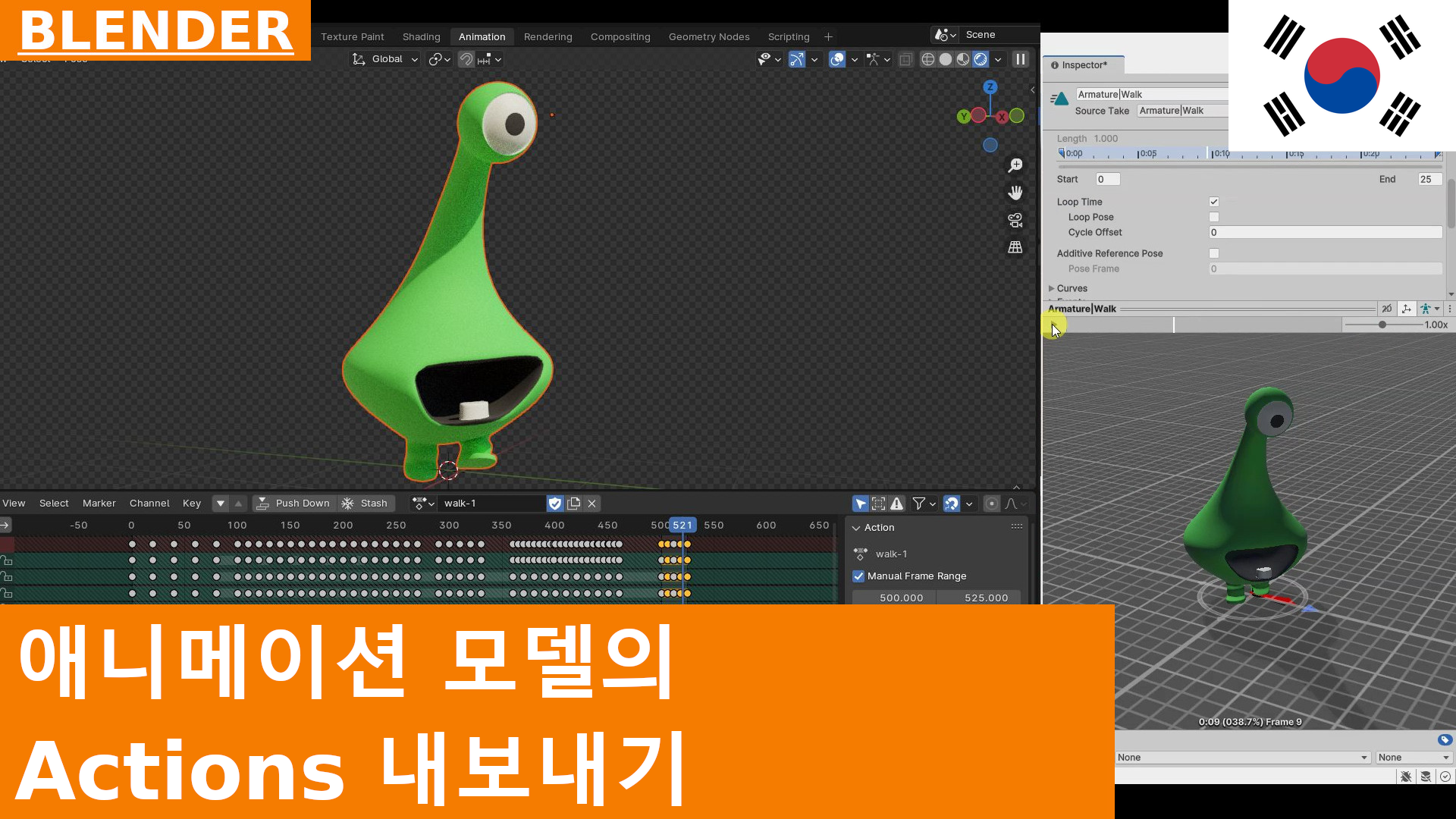Click the pause render icon in header

coord(1021,59)
